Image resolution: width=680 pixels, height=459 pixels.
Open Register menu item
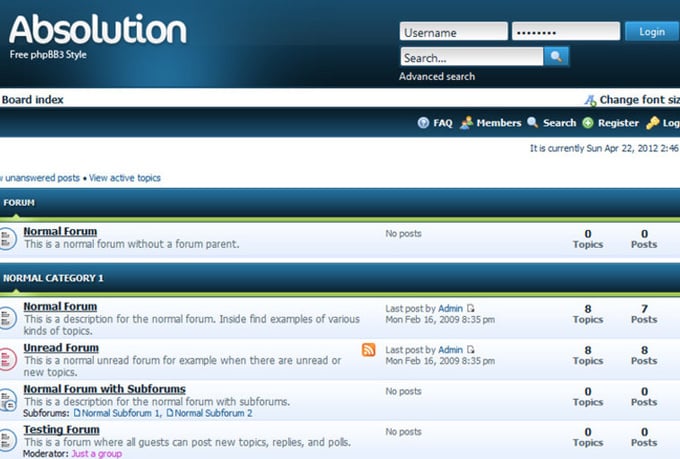pyautogui.click(x=618, y=123)
